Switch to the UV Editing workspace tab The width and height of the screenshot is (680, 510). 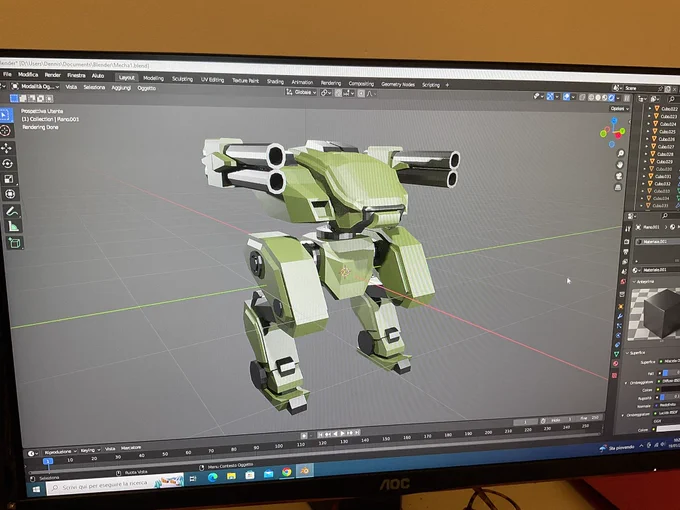pyautogui.click(x=212, y=80)
